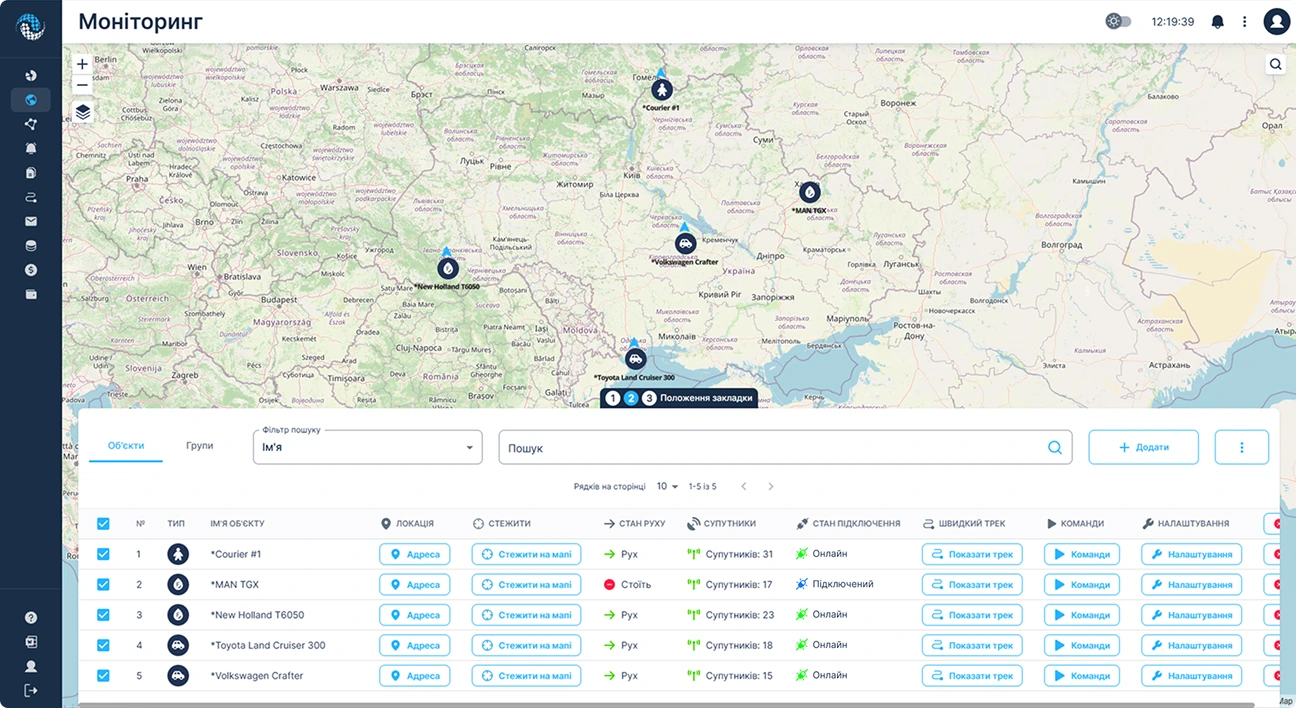Image resolution: width=1296 pixels, height=708 pixels.
Task: Expand rows per page dropdown
Action: tap(667, 486)
